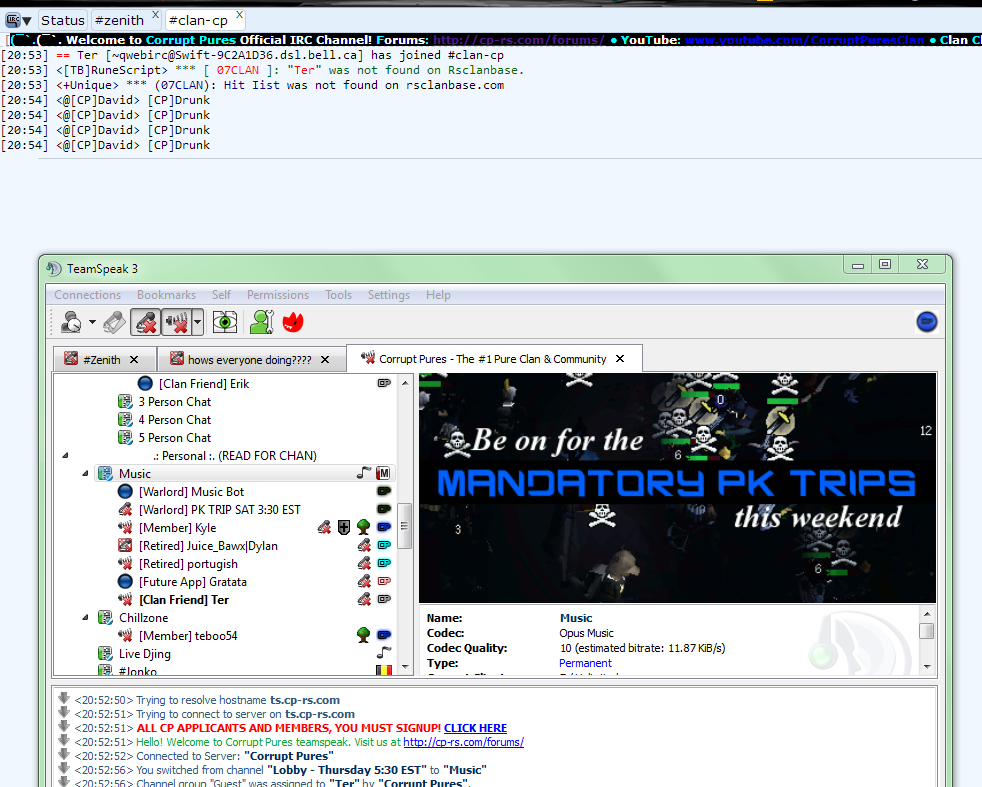The image size is (982, 787).
Task: Click the tree icon on teboo54's row
Action: coord(363,635)
